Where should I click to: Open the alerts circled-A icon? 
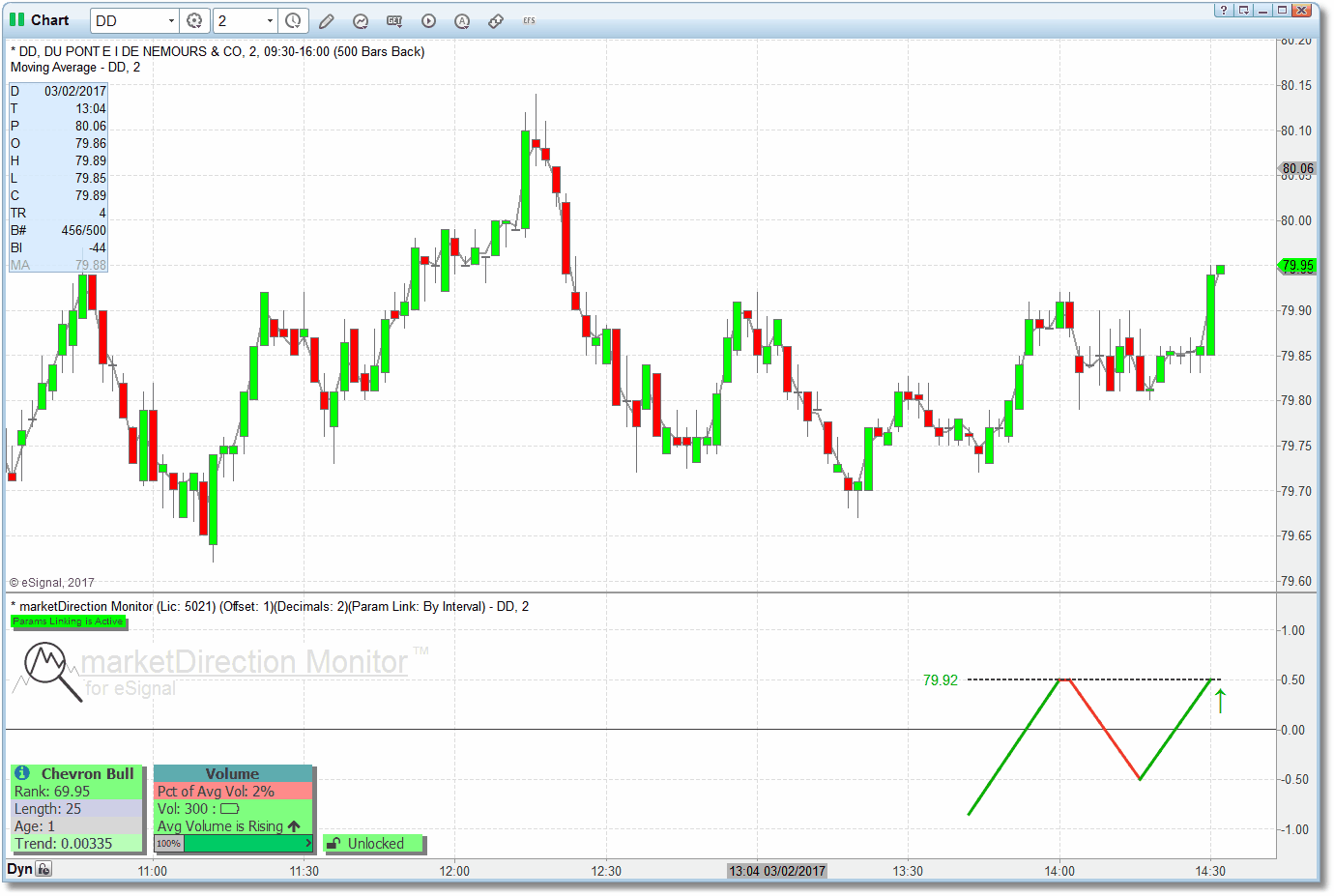[462, 20]
